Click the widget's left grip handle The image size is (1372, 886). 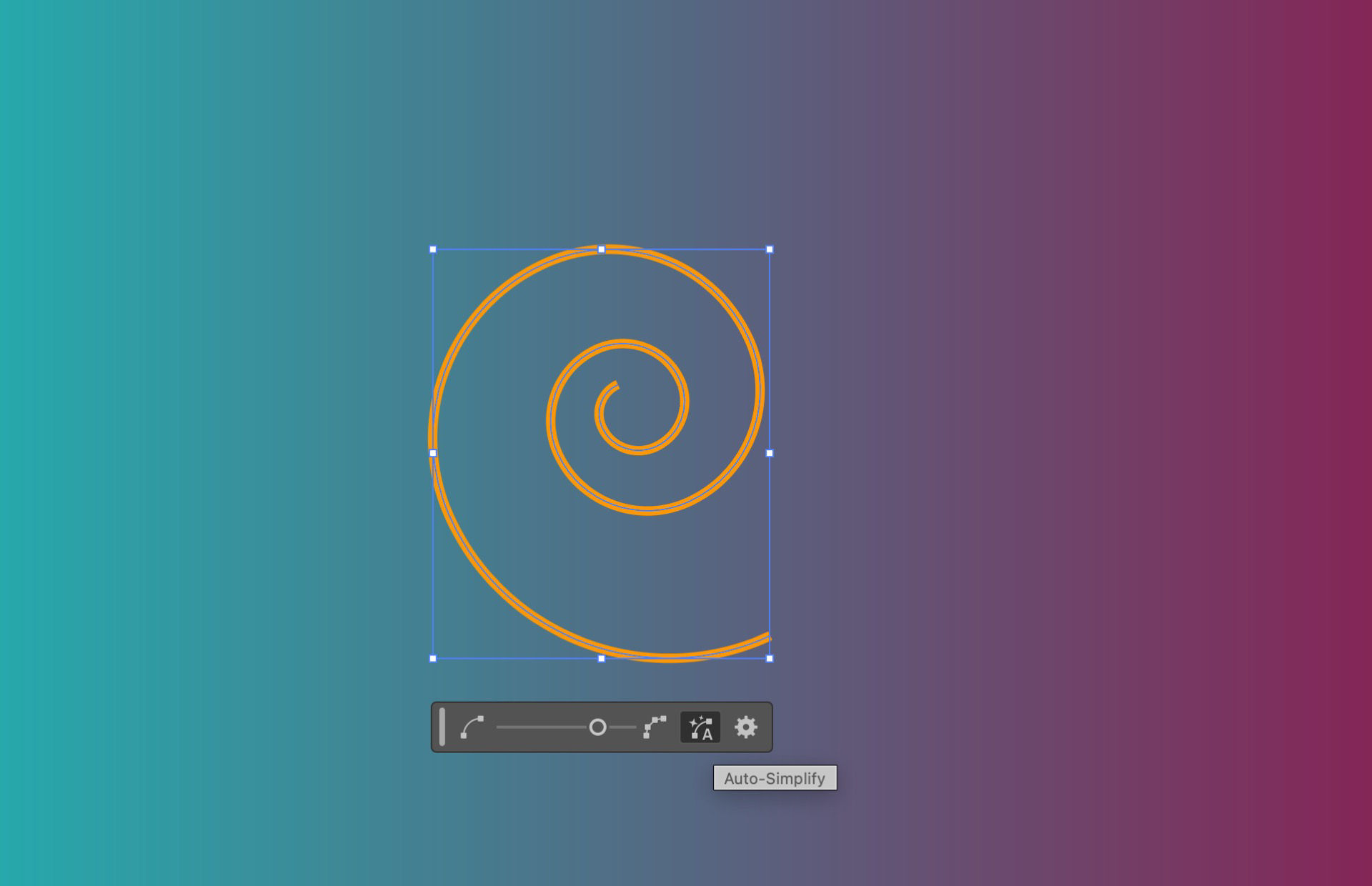coord(442,727)
